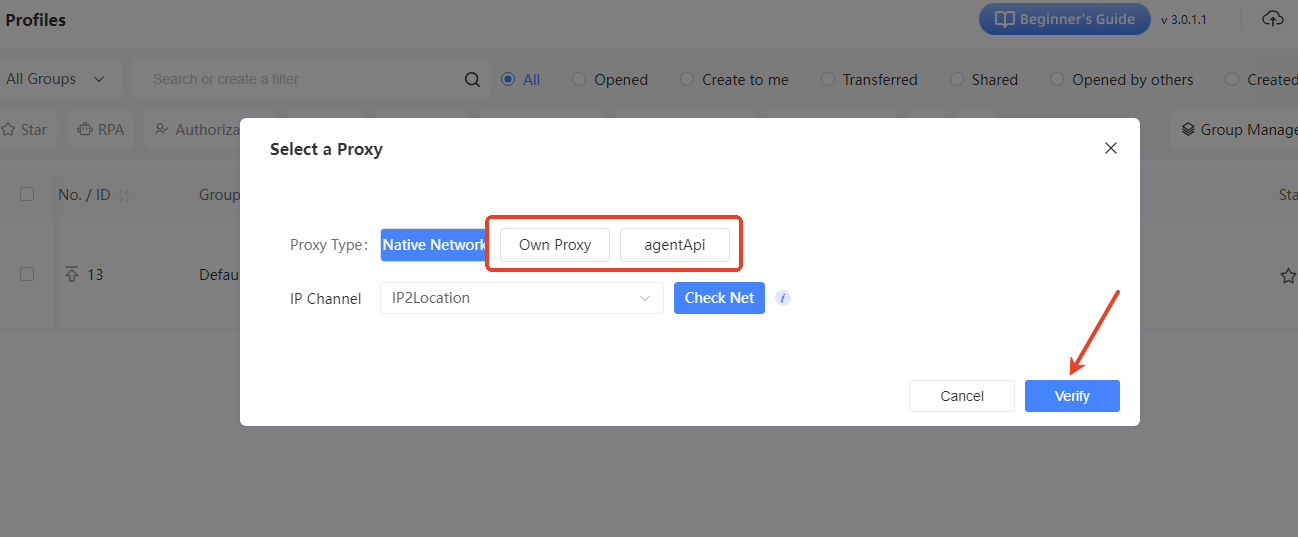Toggle the select-all checkbox in table header
Screen dimensions: 1298x537
27,195
